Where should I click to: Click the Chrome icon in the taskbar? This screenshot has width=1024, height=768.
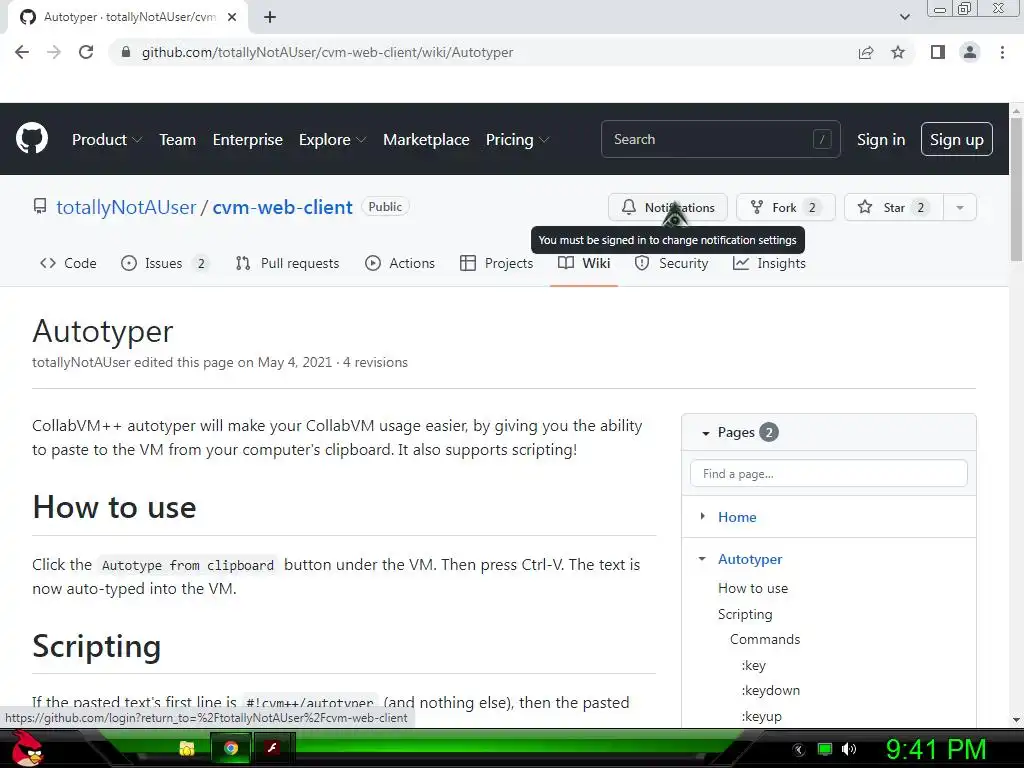click(231, 748)
